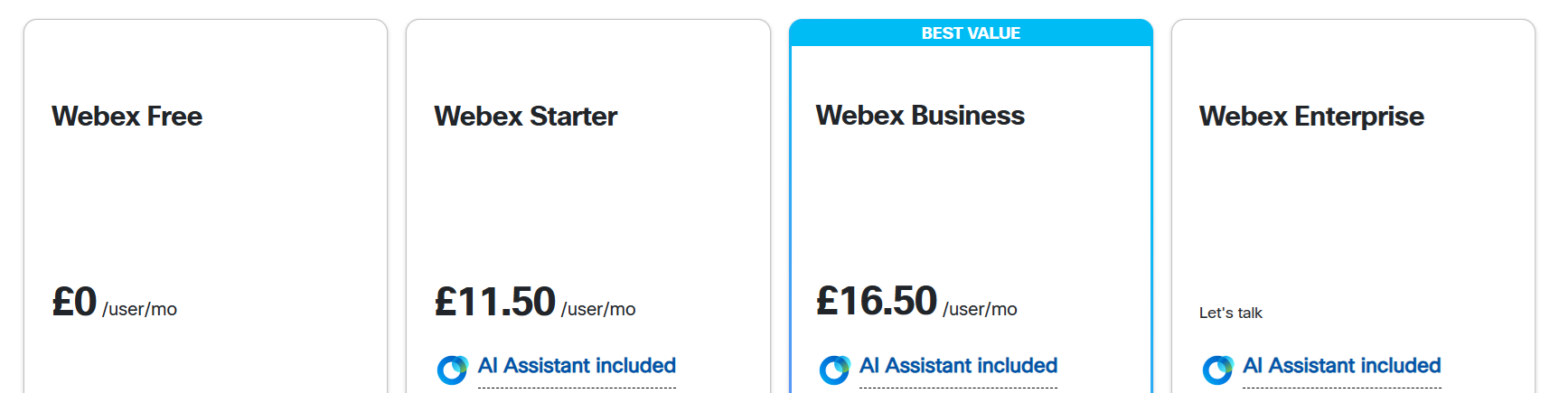The width and height of the screenshot is (1568, 393).
Task: Select the Webex Starter plan title
Action: pos(525,117)
